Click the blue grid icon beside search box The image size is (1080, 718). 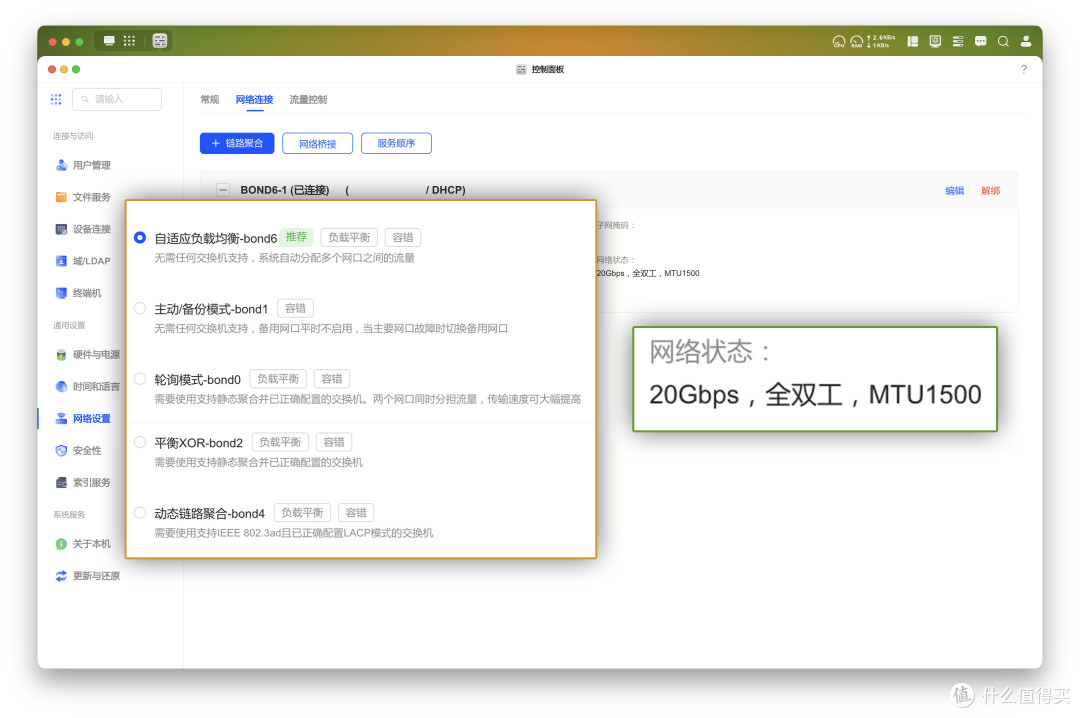[56, 99]
